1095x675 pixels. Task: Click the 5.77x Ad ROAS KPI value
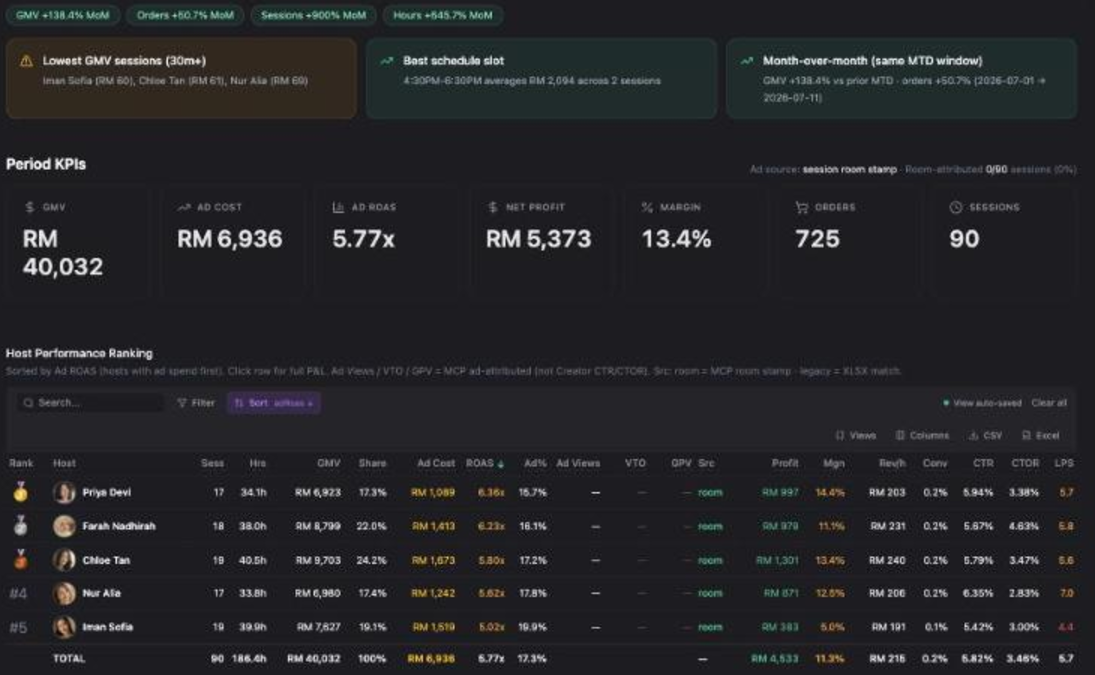coord(363,239)
